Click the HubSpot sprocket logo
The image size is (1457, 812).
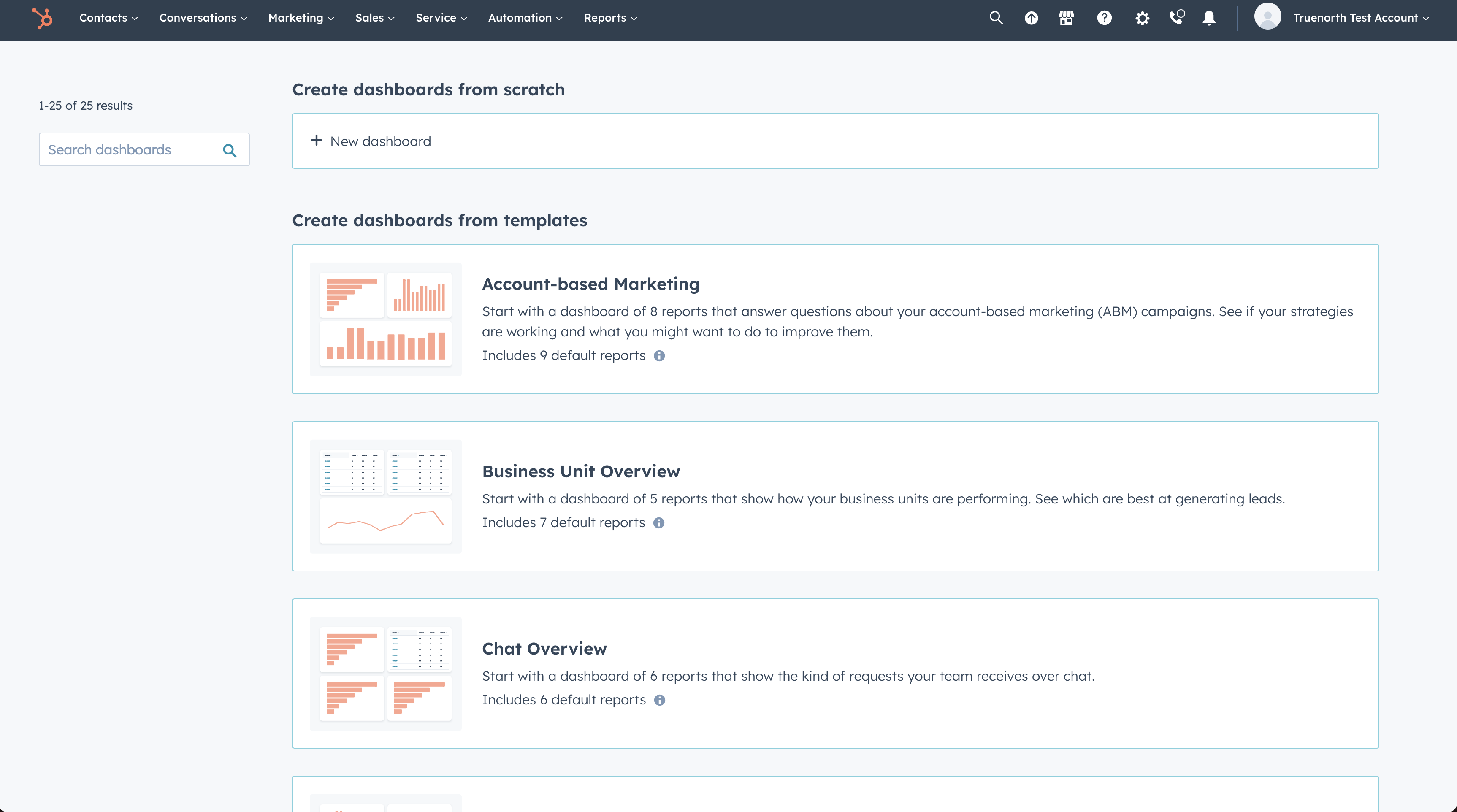coord(43,18)
